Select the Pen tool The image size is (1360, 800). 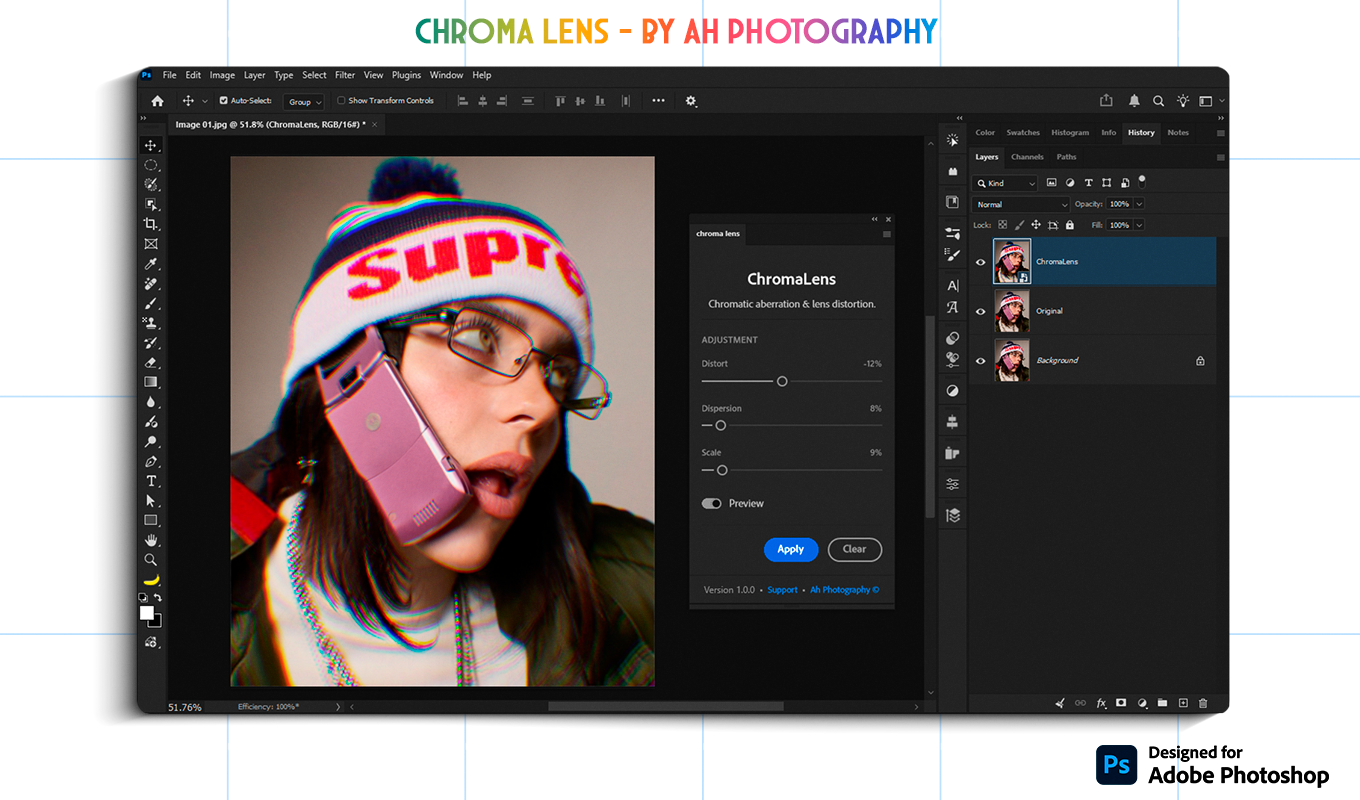[151, 461]
